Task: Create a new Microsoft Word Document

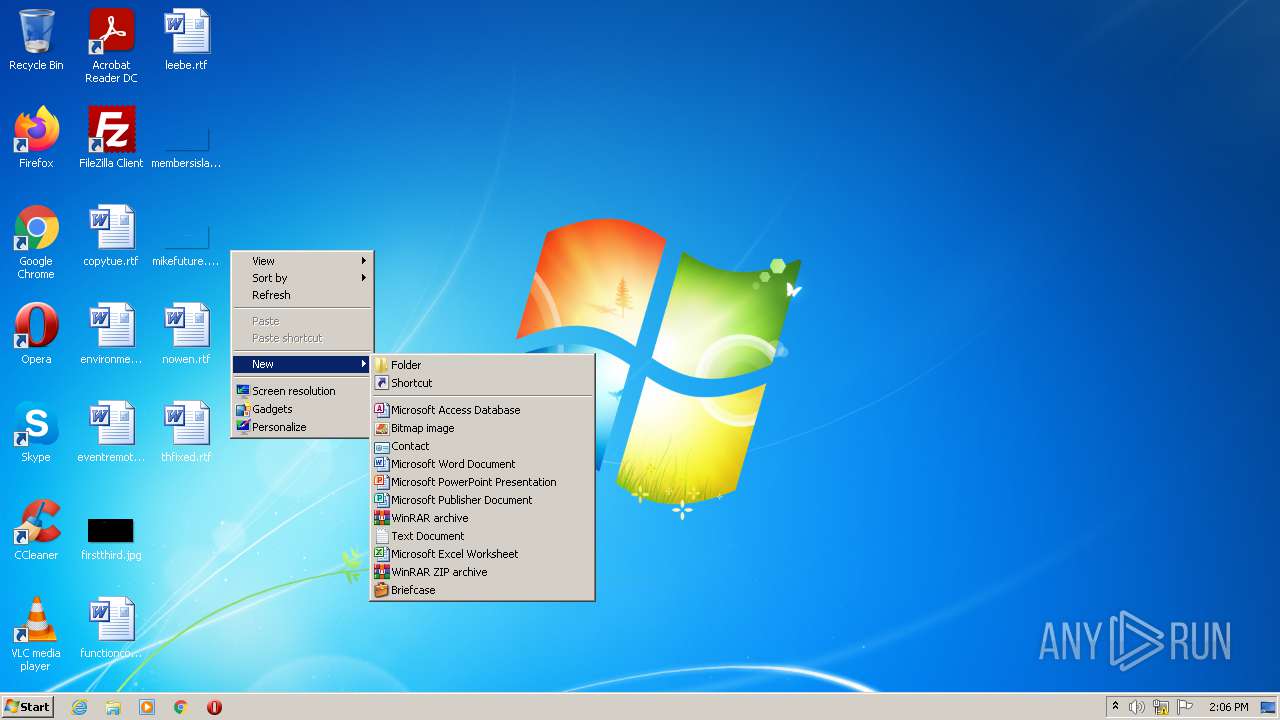Action: (x=482, y=464)
